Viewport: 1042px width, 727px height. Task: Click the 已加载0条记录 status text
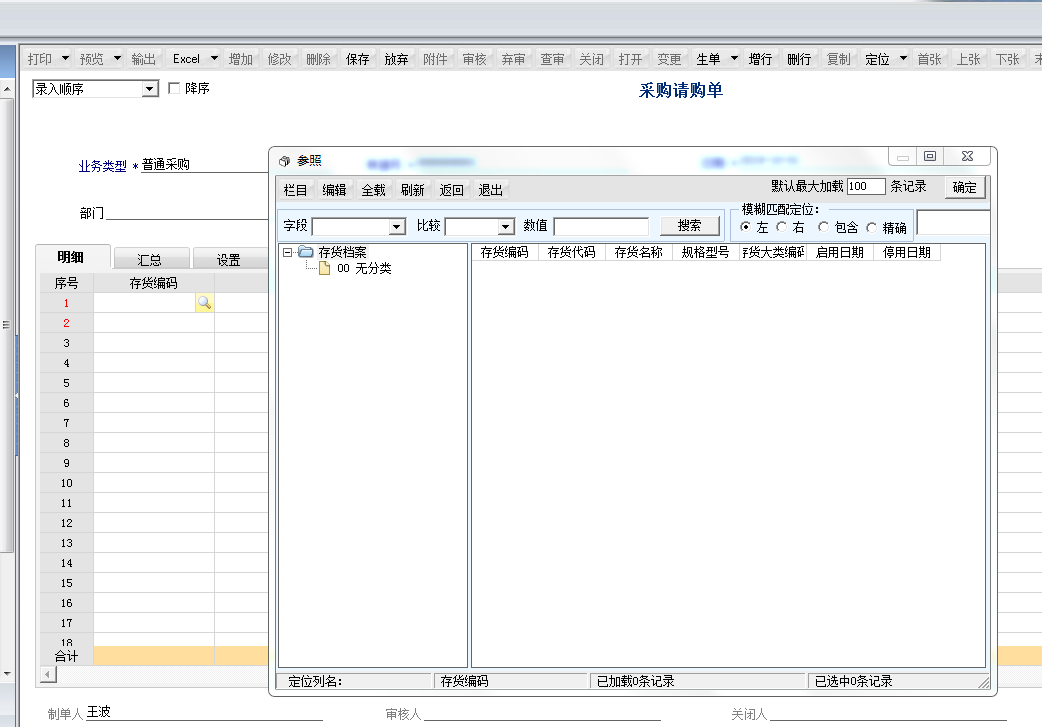(635, 681)
